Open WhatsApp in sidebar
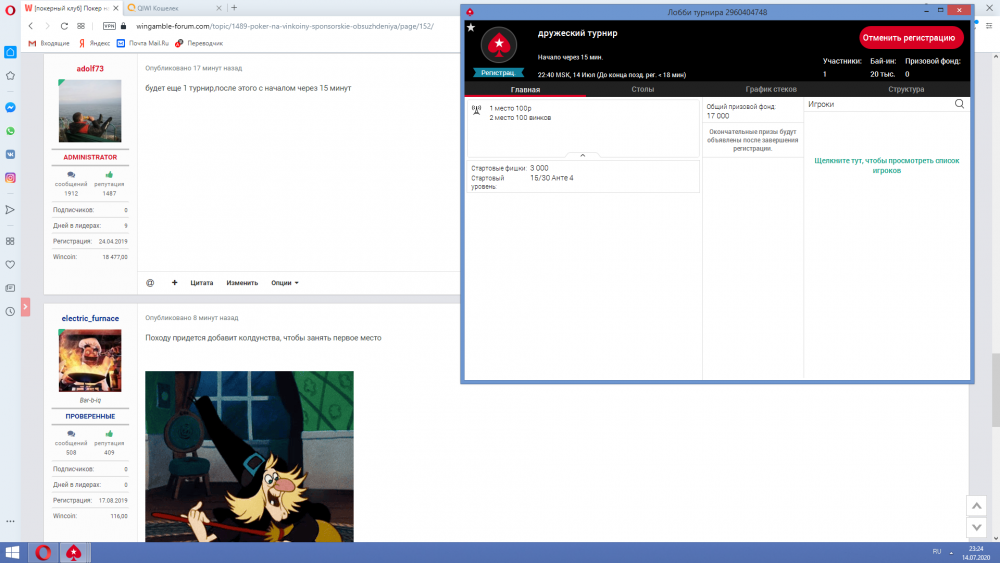 10,131
